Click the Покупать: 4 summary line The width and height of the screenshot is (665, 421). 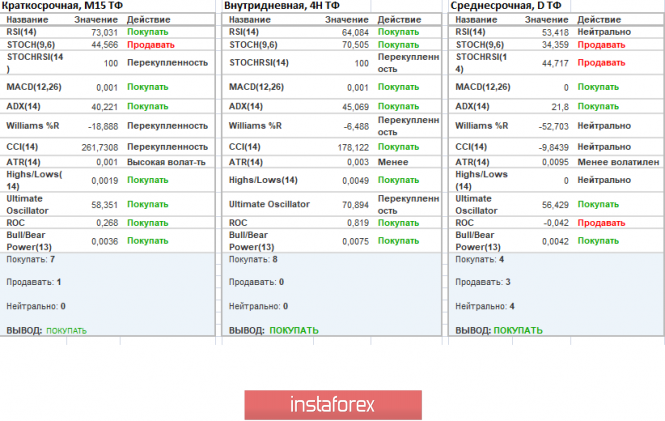pyautogui.click(x=480, y=259)
